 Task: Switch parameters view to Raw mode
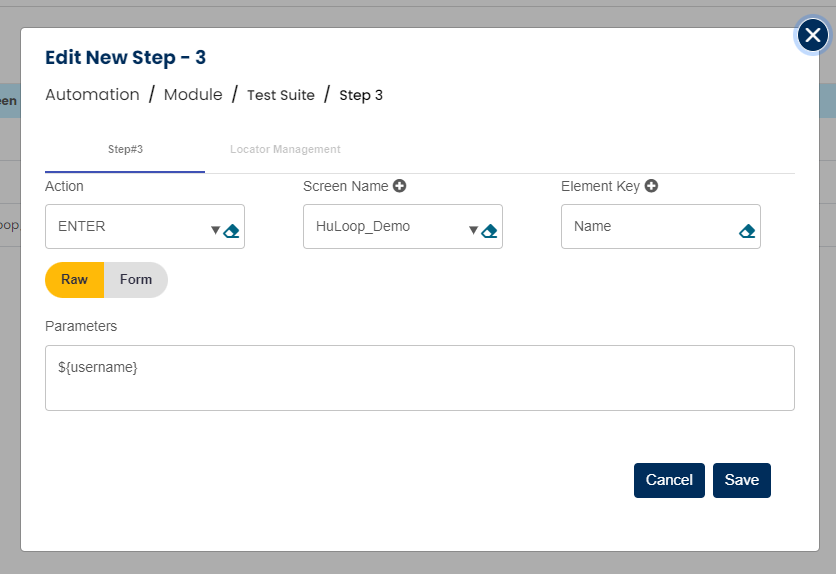click(75, 280)
